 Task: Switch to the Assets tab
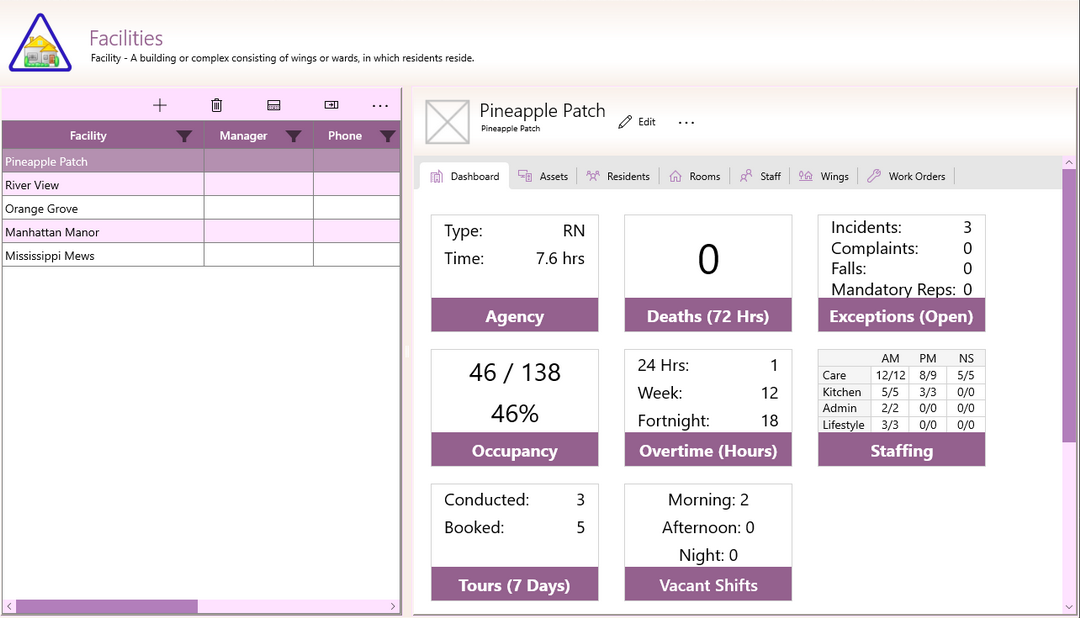click(543, 176)
